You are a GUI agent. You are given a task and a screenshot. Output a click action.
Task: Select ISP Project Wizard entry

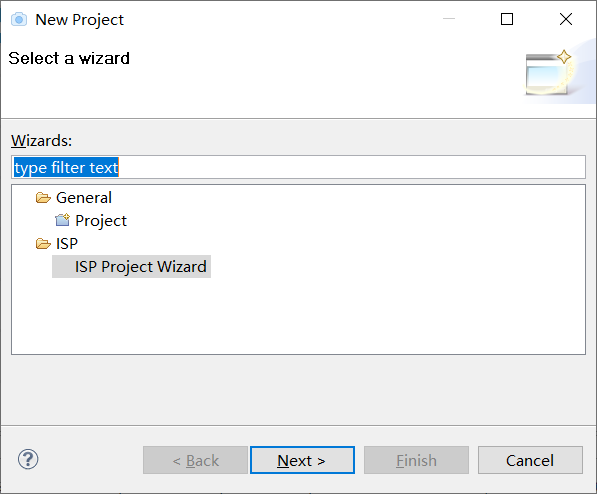point(131,267)
